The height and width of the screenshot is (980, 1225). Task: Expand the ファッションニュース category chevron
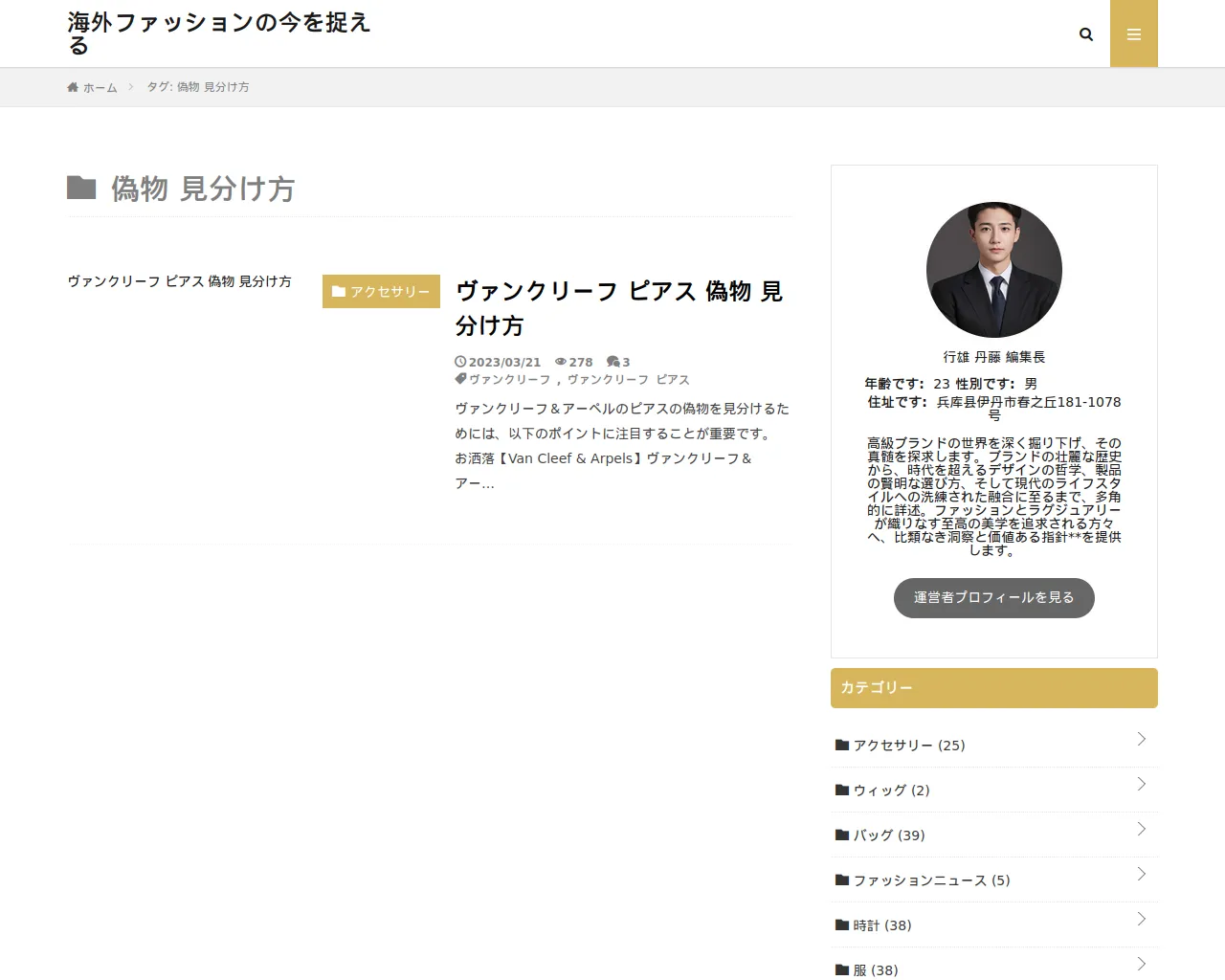click(1141, 874)
